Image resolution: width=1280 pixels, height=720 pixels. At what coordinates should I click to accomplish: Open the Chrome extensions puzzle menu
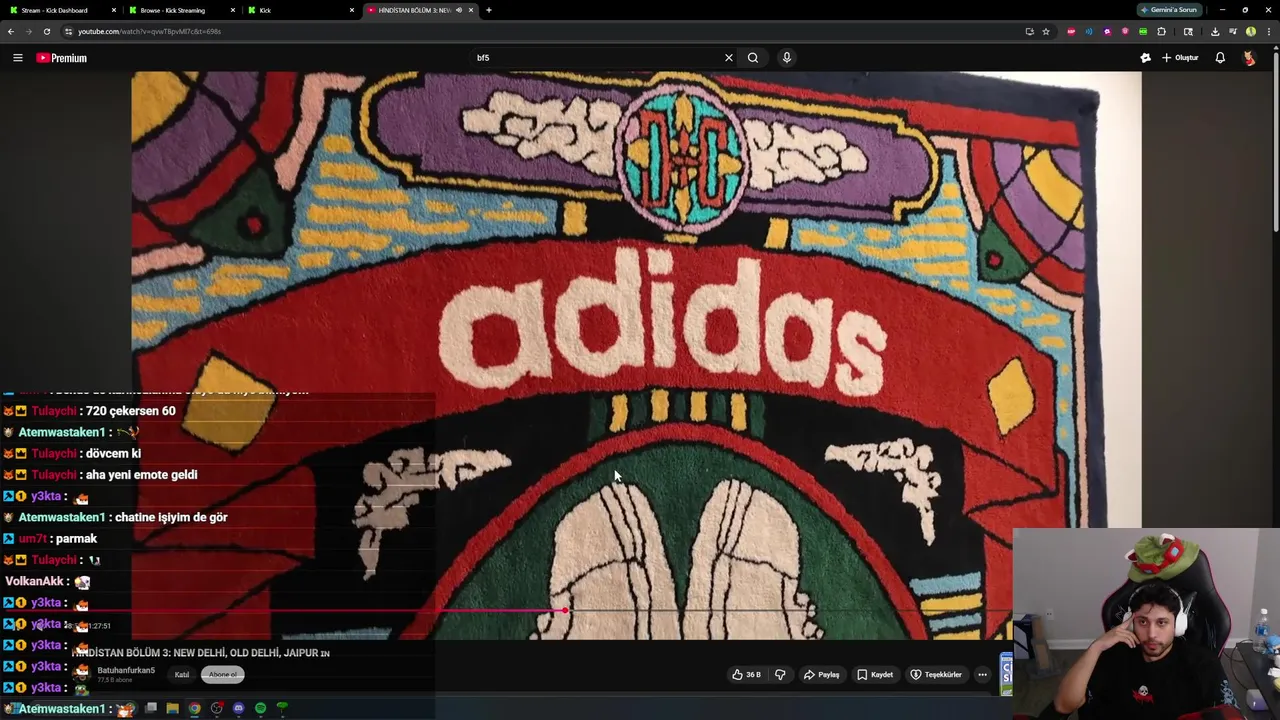(1162, 31)
